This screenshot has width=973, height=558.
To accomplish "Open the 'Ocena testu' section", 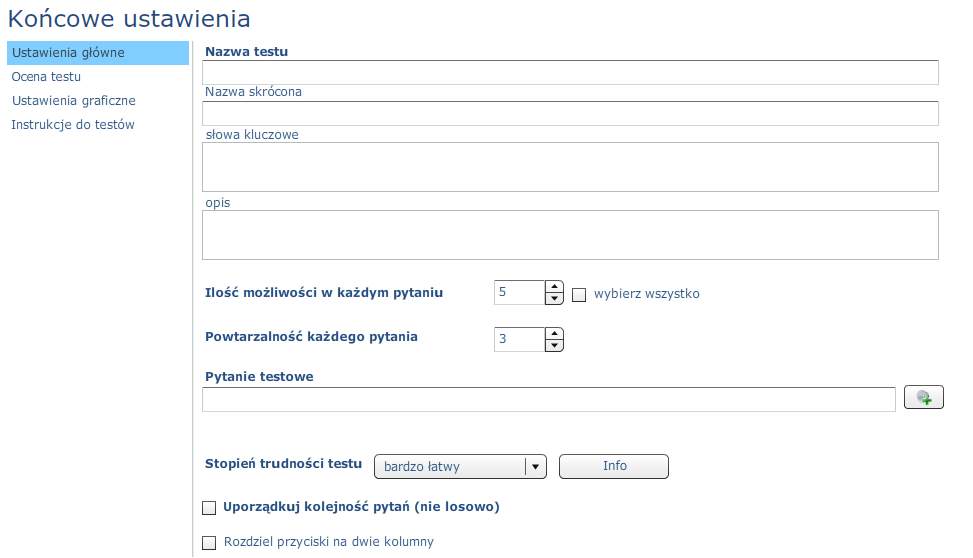I will (46, 77).
